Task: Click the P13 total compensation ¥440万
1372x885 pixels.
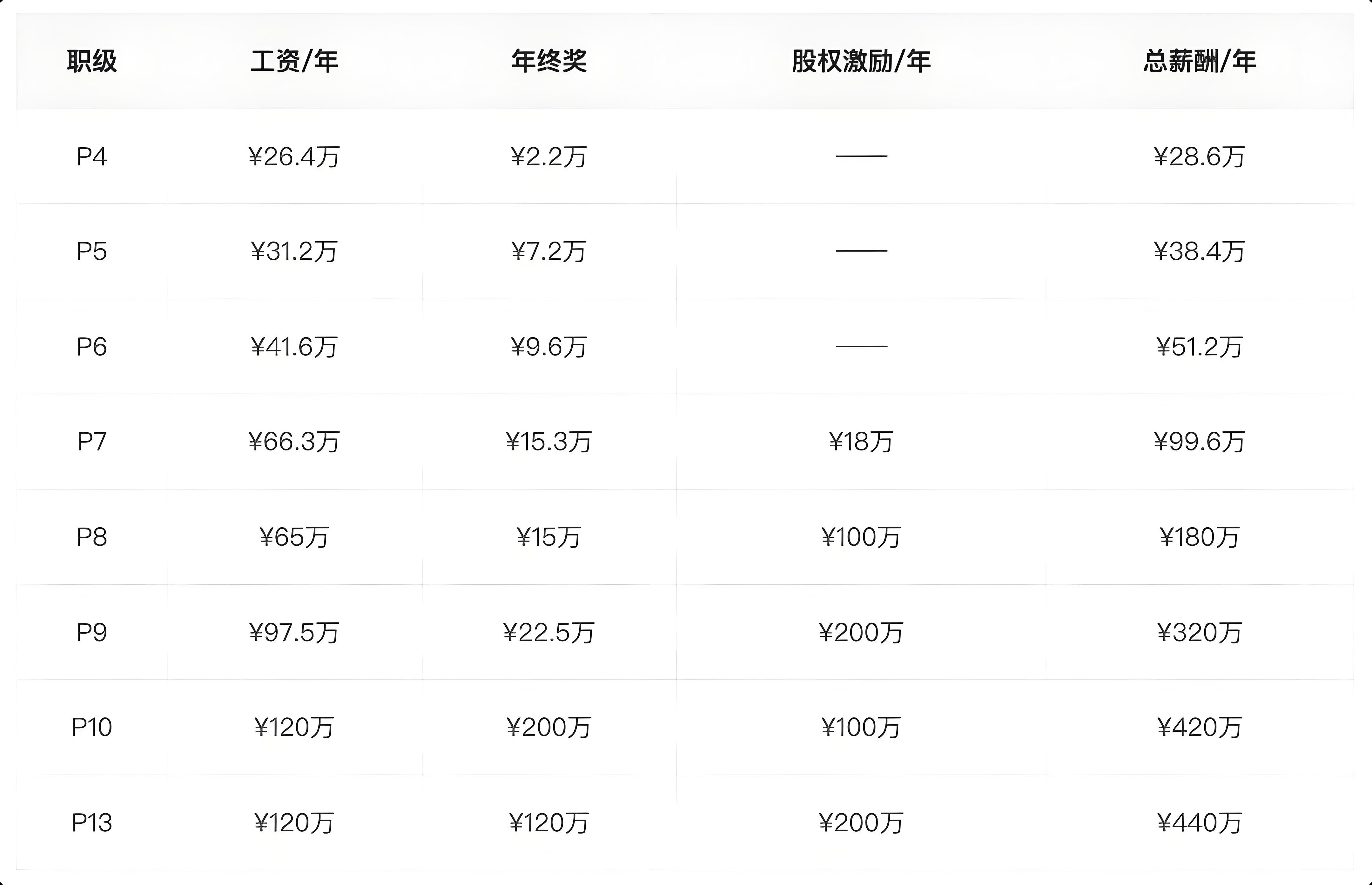Action: coord(1200,823)
